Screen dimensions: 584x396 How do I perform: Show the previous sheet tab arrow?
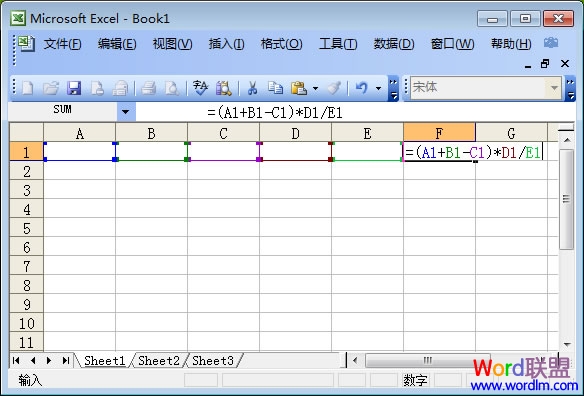tap(33, 360)
